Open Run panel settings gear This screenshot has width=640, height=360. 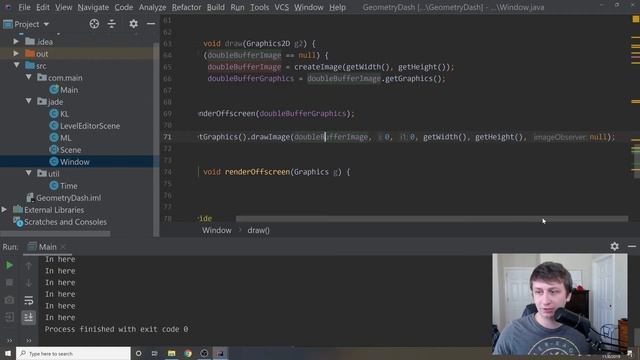(614, 246)
